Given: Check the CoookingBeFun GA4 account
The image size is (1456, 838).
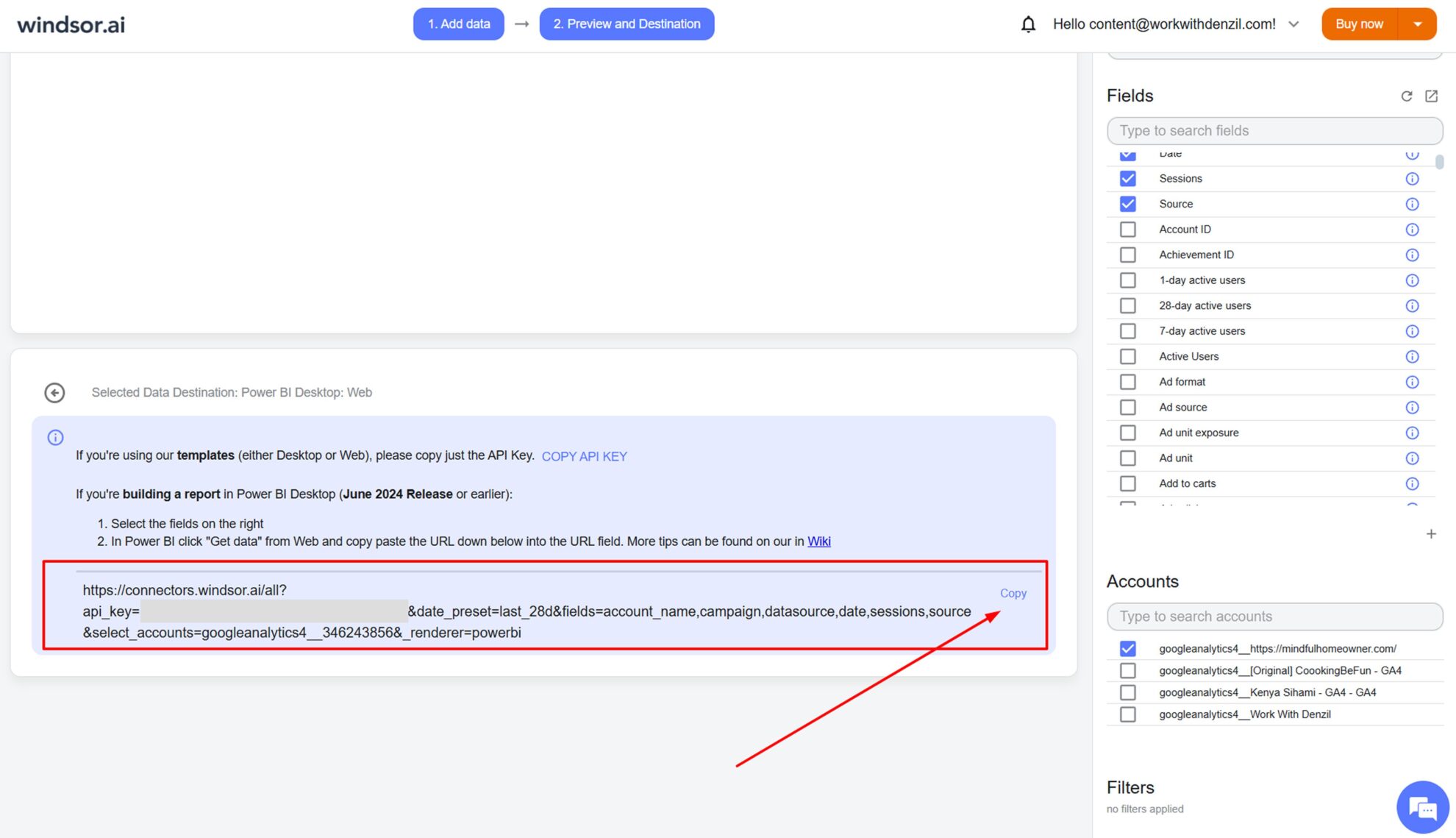Looking at the screenshot, I should [1127, 671].
